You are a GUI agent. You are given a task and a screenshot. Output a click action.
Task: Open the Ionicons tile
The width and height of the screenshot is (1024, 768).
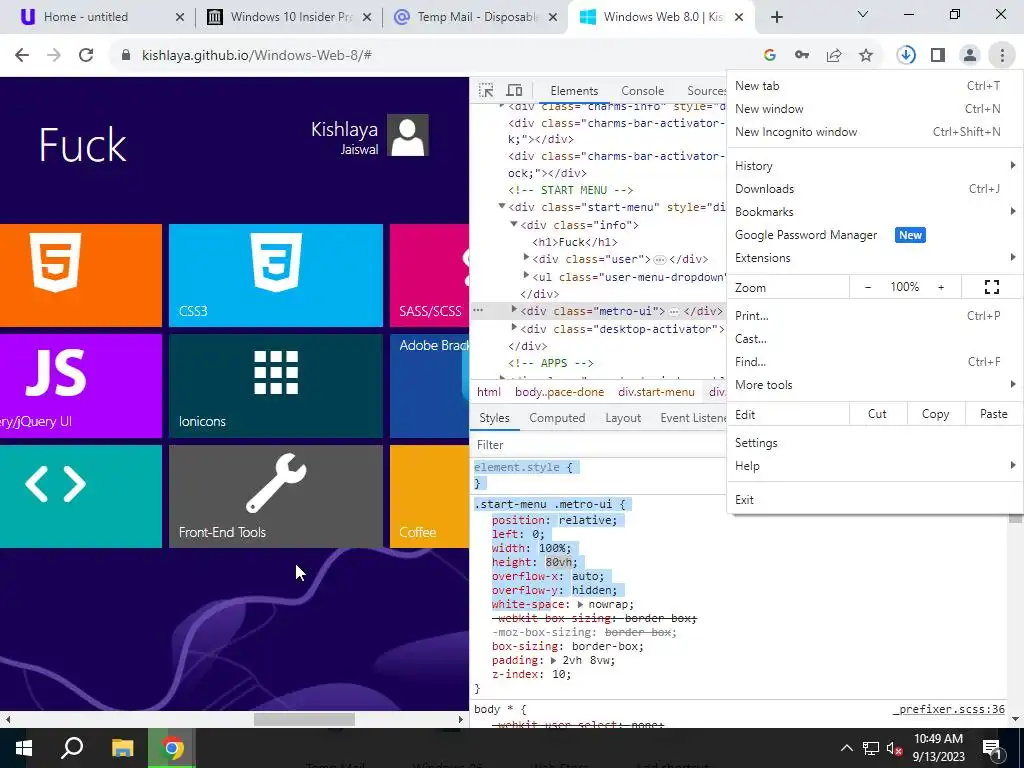tap(276, 386)
